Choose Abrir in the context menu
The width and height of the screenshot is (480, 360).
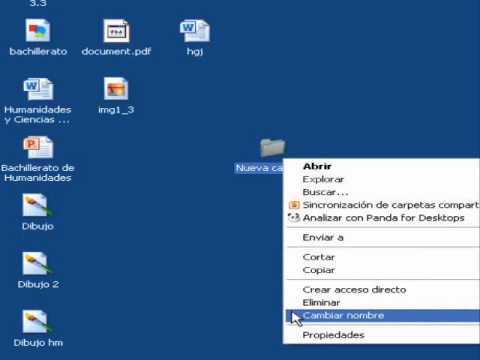click(382, 166)
